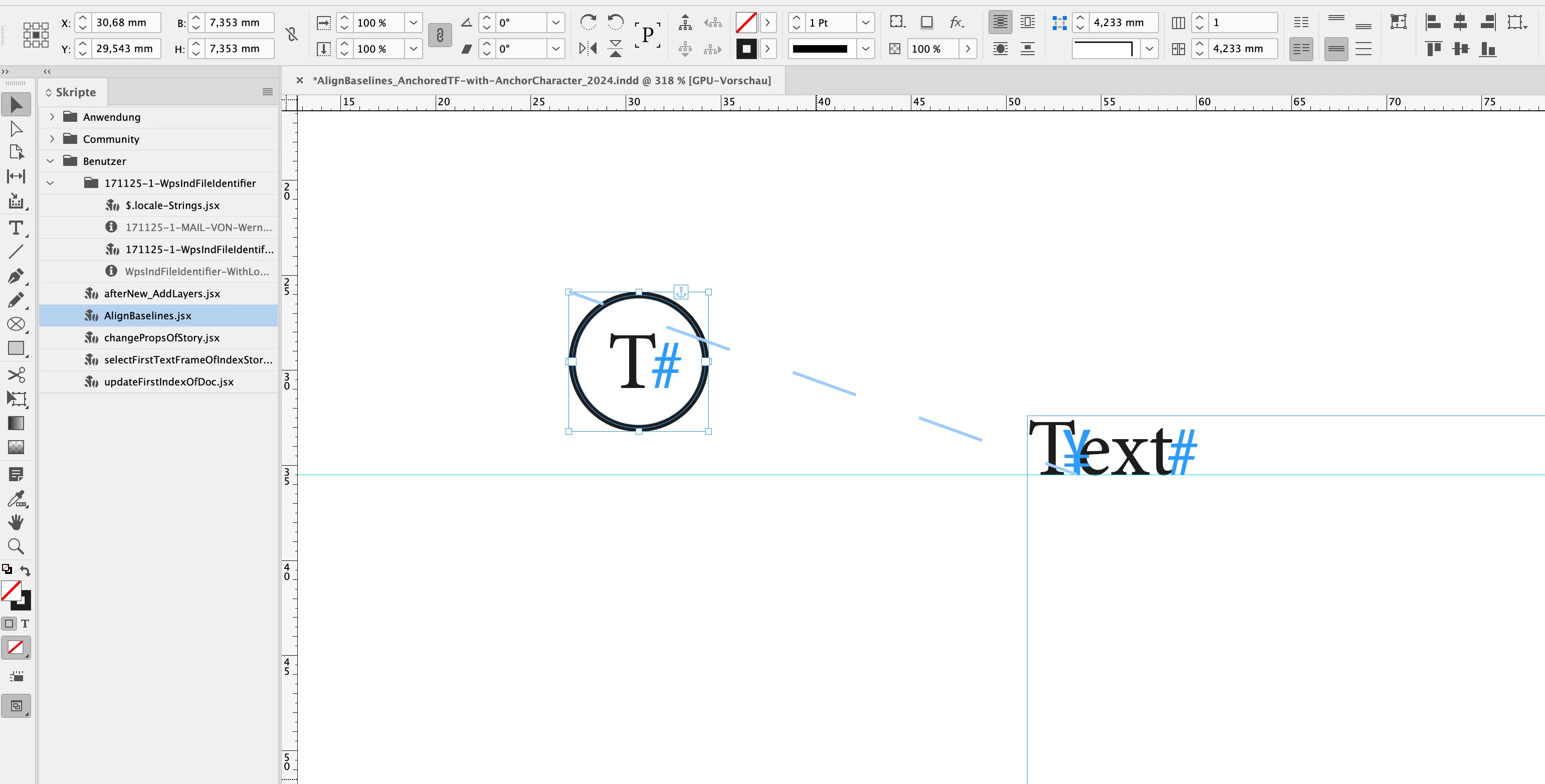
Task: Click the rotate 90° clockwise icon
Action: click(588, 23)
